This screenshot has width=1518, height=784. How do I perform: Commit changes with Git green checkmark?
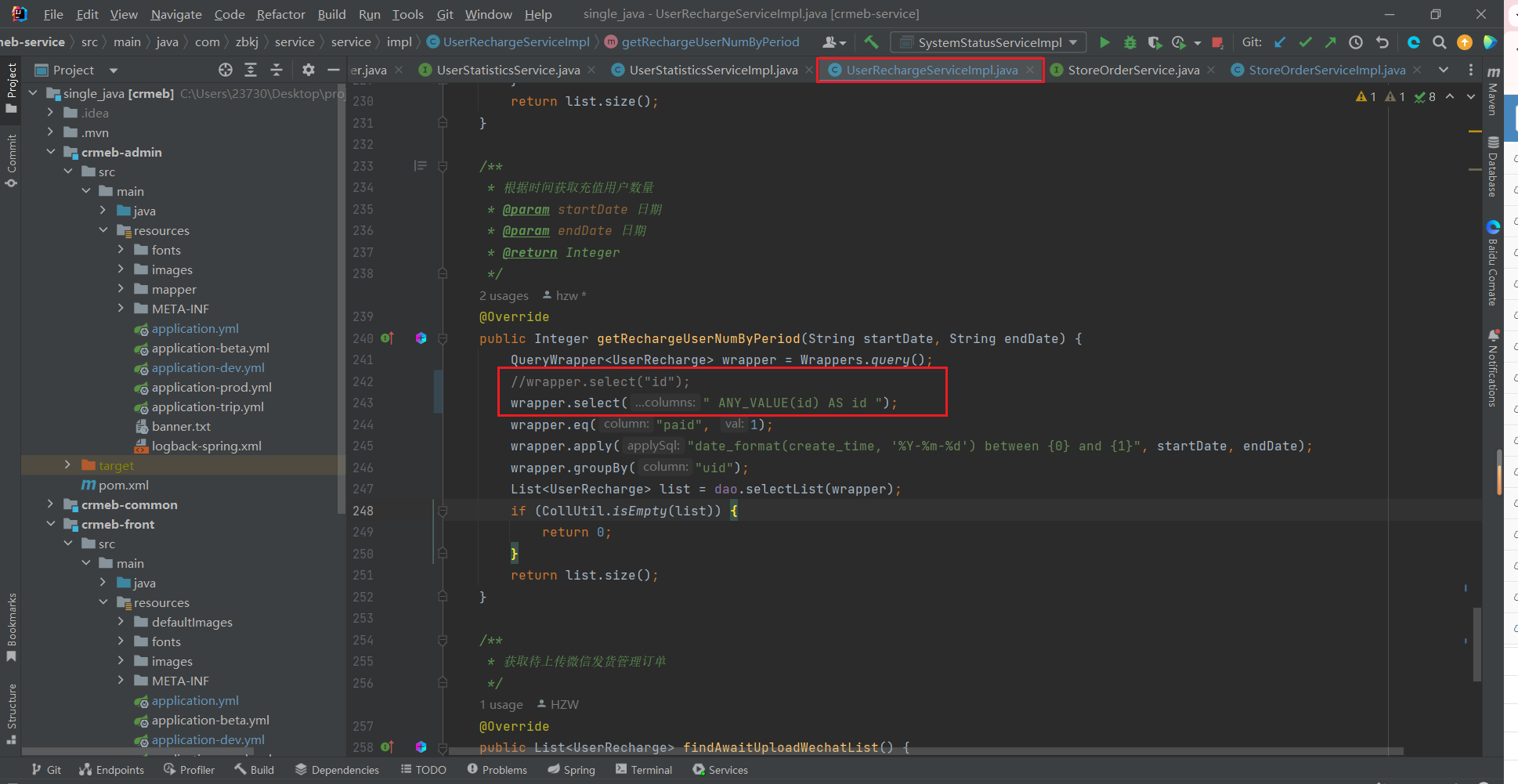[x=1305, y=42]
